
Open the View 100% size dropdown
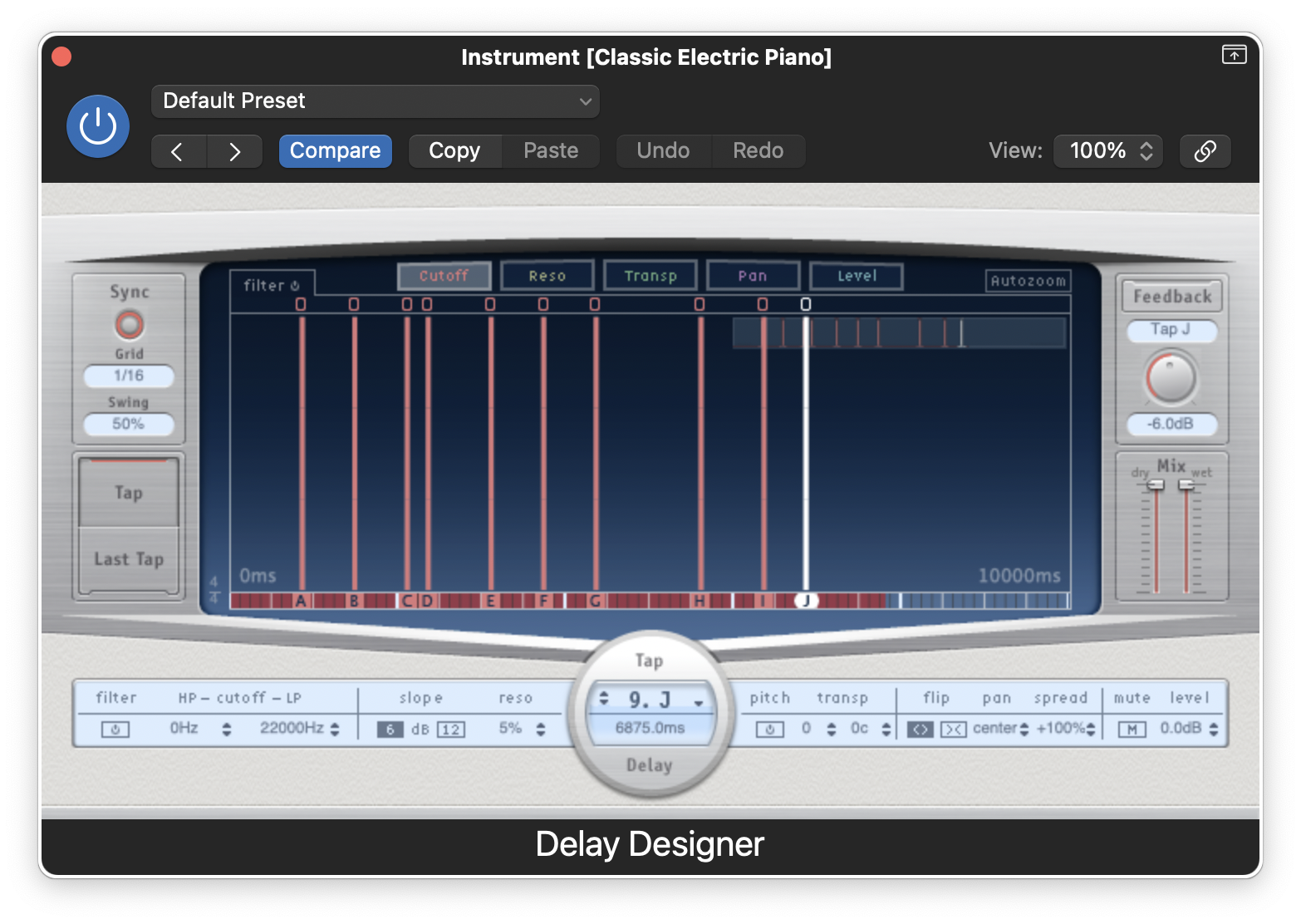click(x=1108, y=151)
